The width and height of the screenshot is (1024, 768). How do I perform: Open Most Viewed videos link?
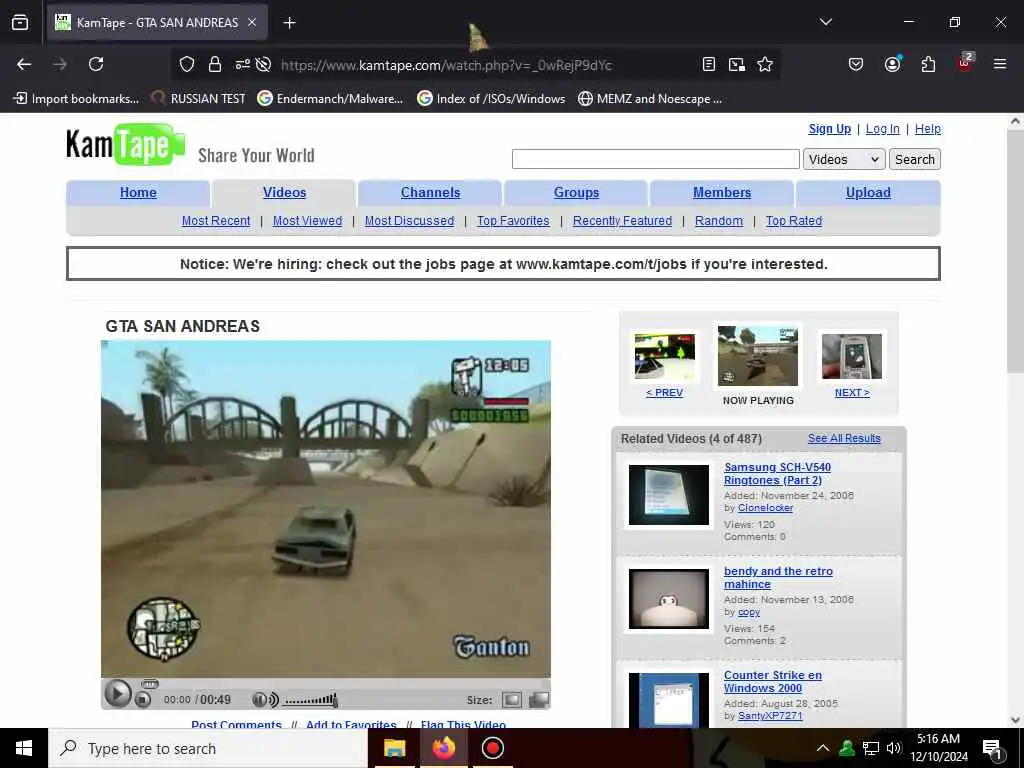point(308,221)
